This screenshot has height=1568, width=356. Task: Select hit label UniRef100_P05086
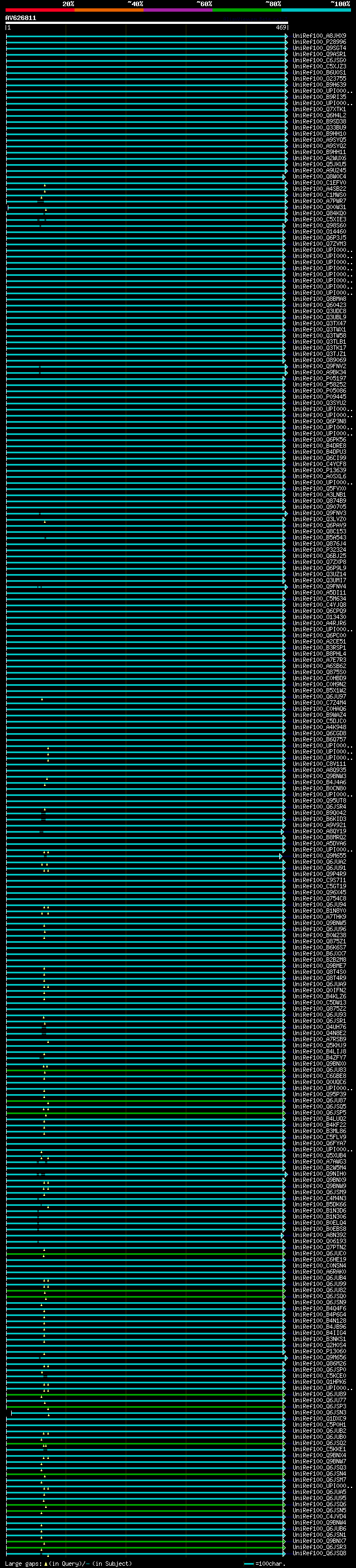319,391
